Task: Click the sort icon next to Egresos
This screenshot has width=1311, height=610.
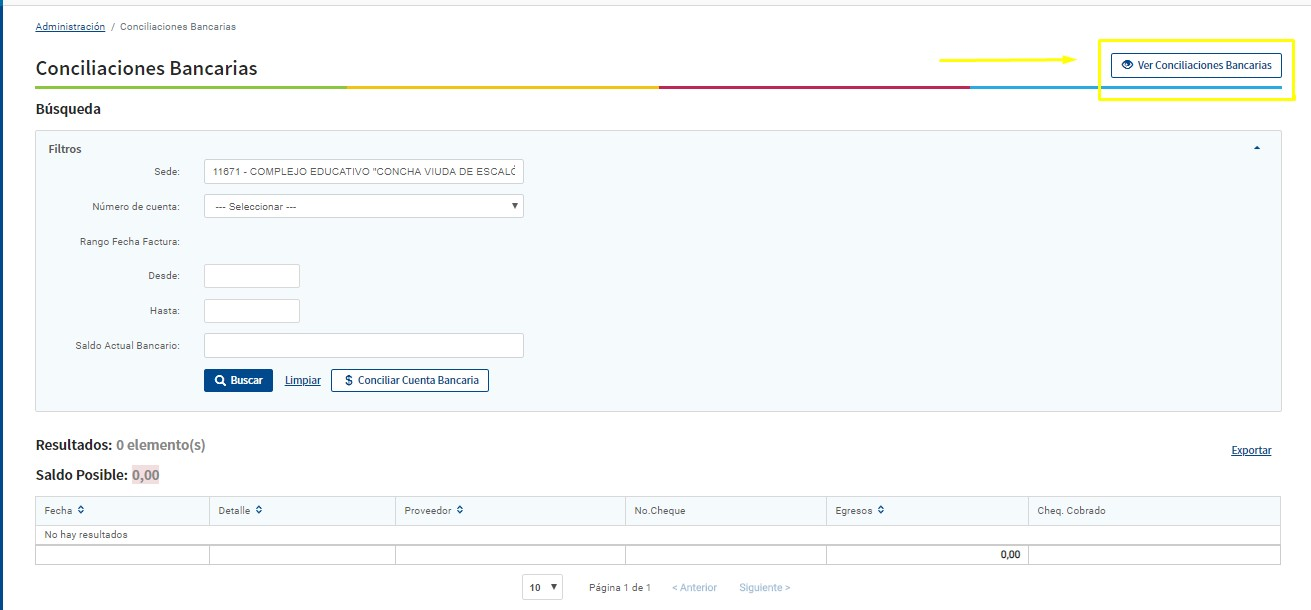Action: pos(881,510)
